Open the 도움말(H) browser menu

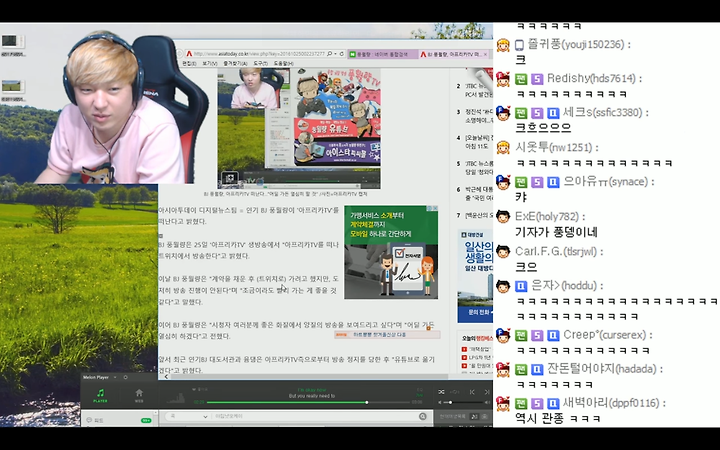click(283, 63)
